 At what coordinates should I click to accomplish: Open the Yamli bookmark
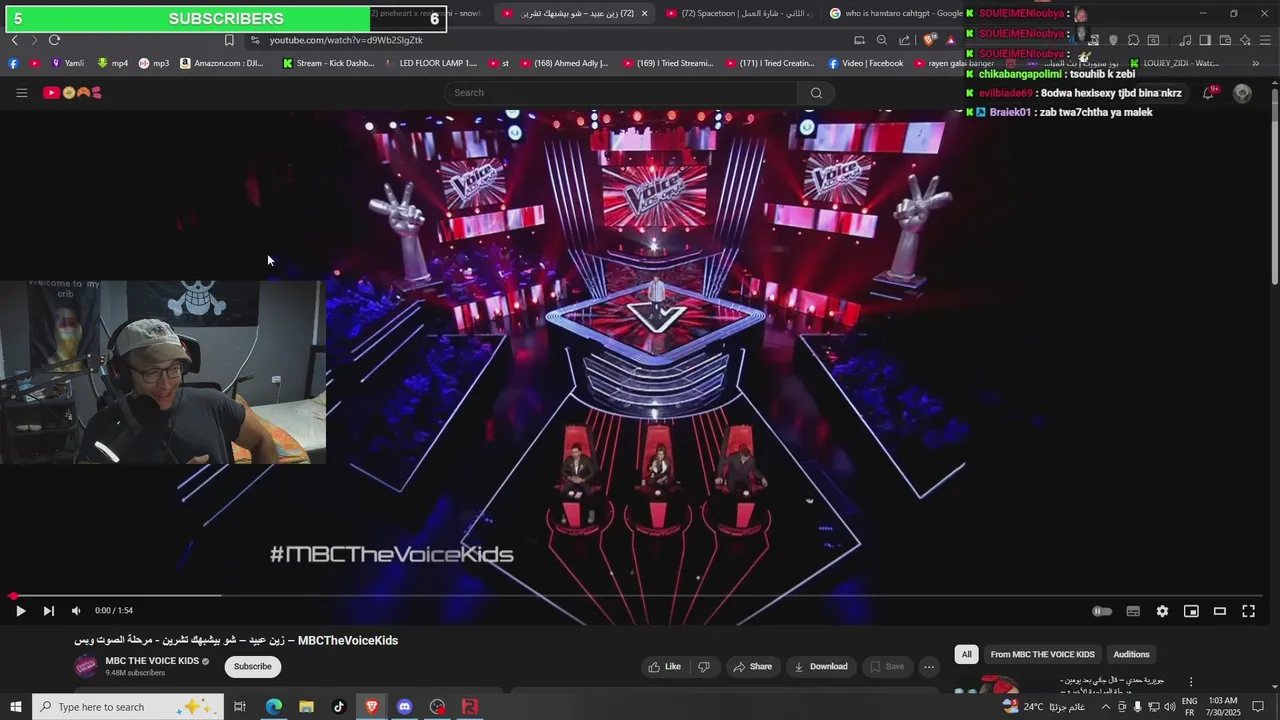(67, 63)
